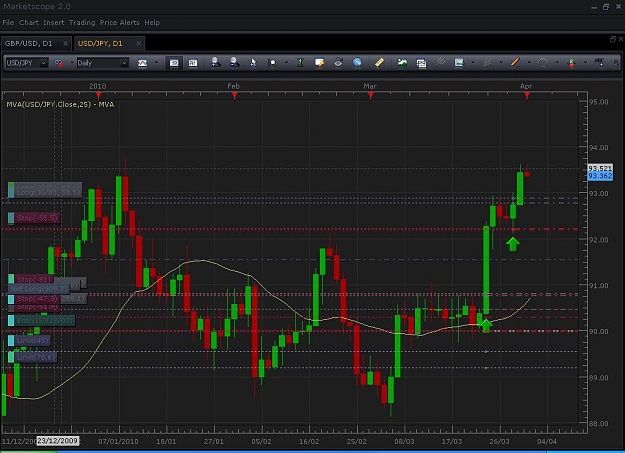The image size is (625, 453).
Task: Click the 23/12/2009 date label
Action: (x=58, y=441)
